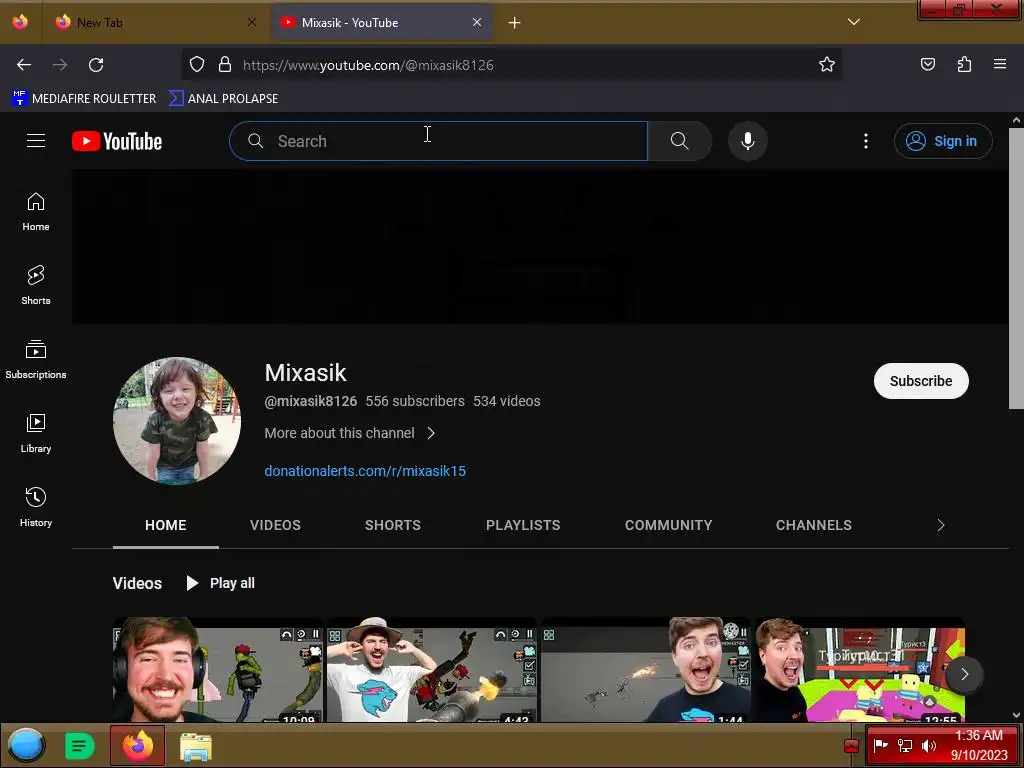Open MEDIAFIRE ROULETTER bookmark
The height and width of the screenshot is (768, 1024).
pyautogui.click(x=84, y=99)
